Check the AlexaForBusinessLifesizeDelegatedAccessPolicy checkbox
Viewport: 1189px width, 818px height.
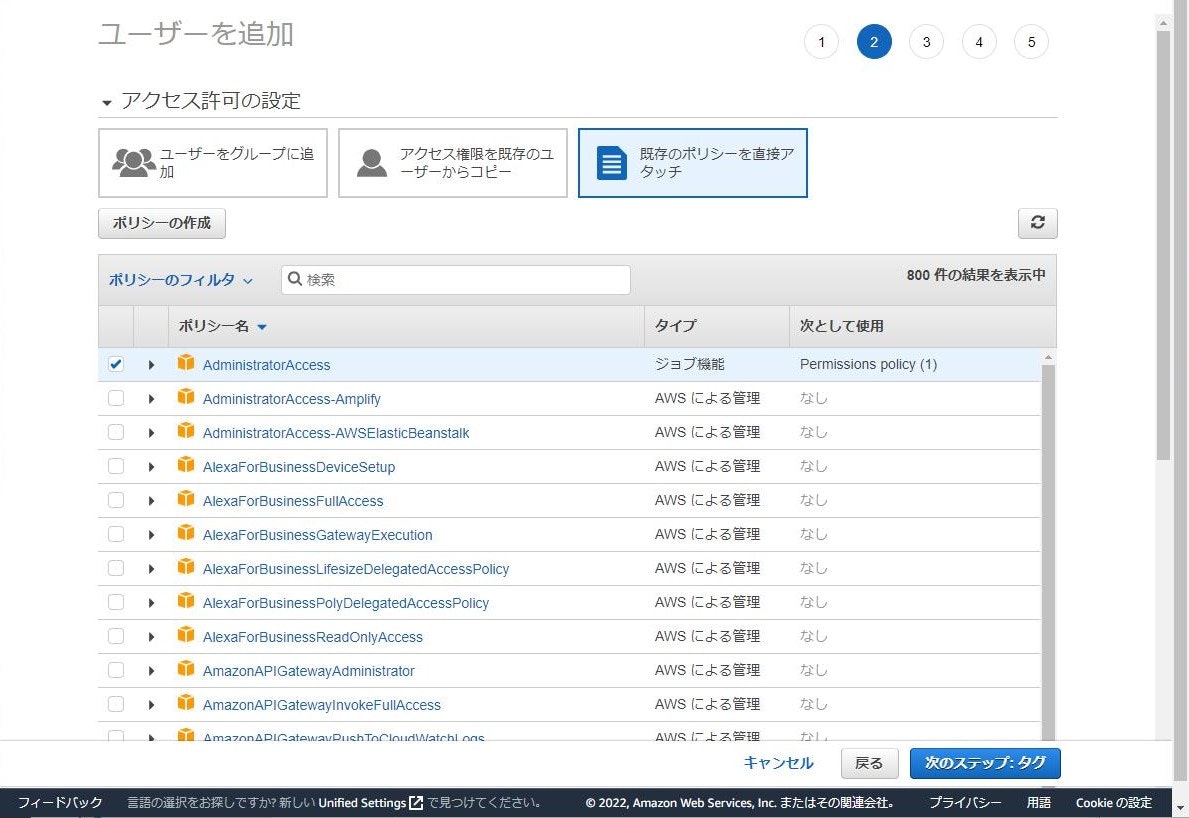point(116,569)
